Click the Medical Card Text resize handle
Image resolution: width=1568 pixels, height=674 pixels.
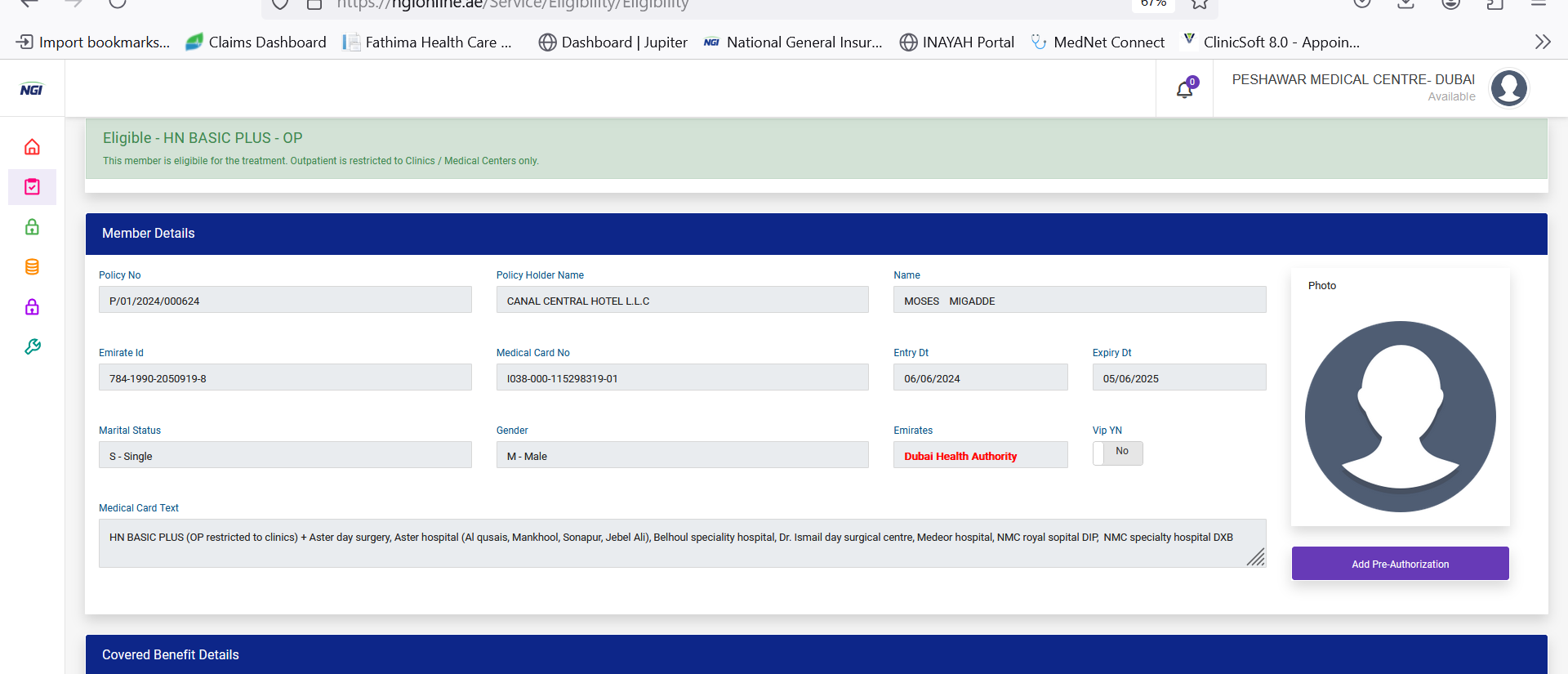1256,557
